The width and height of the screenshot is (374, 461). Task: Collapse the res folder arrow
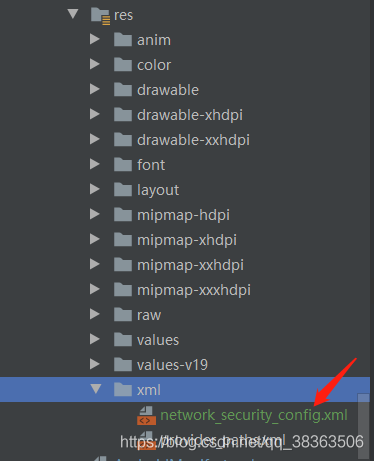point(73,14)
